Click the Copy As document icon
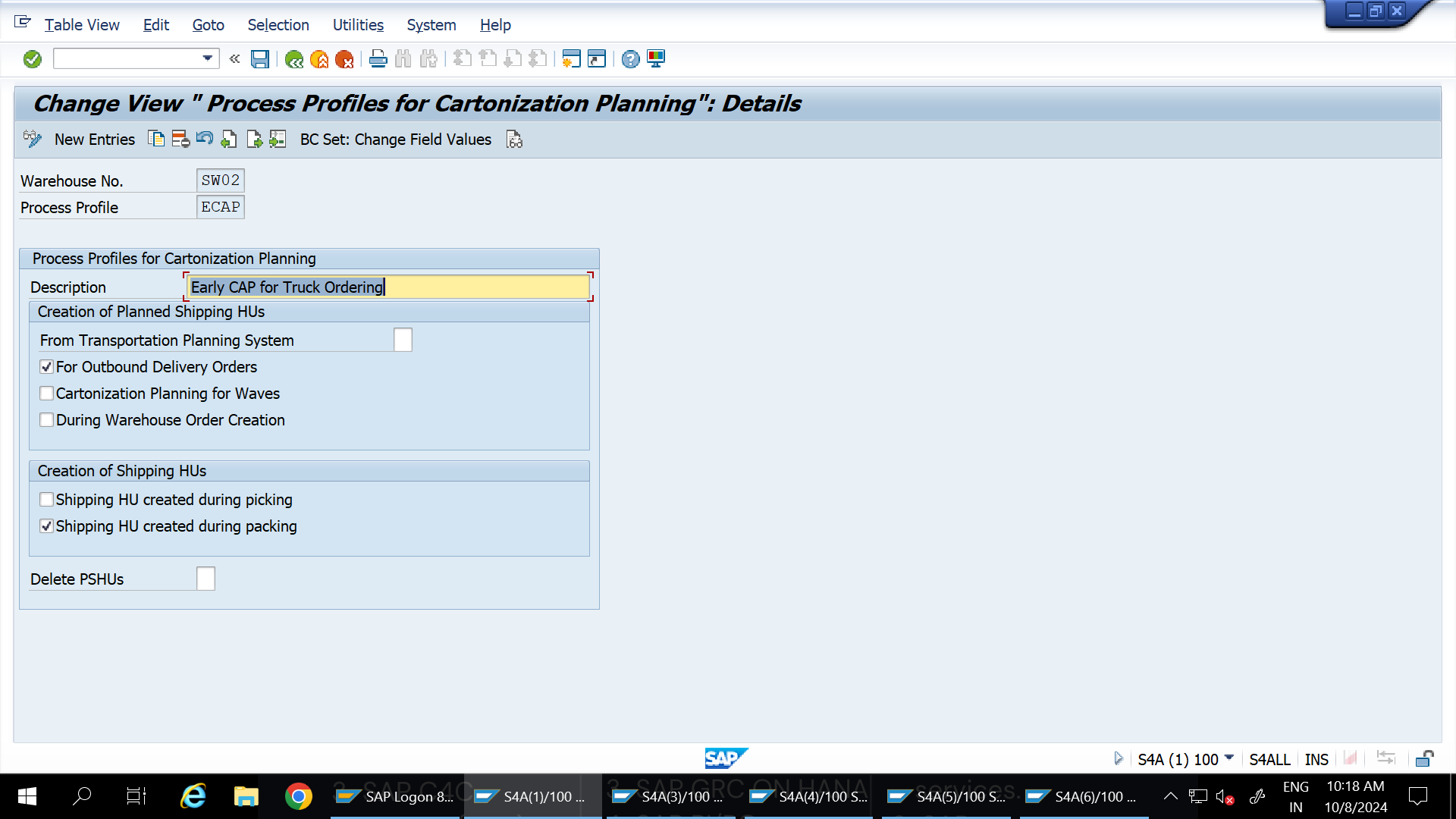Viewport: 1456px width, 819px height. coord(156,139)
